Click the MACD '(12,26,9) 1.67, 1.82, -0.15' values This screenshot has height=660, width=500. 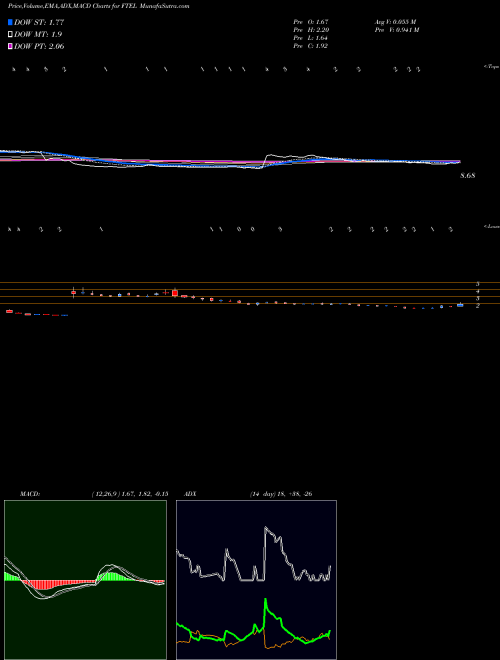tap(130, 494)
